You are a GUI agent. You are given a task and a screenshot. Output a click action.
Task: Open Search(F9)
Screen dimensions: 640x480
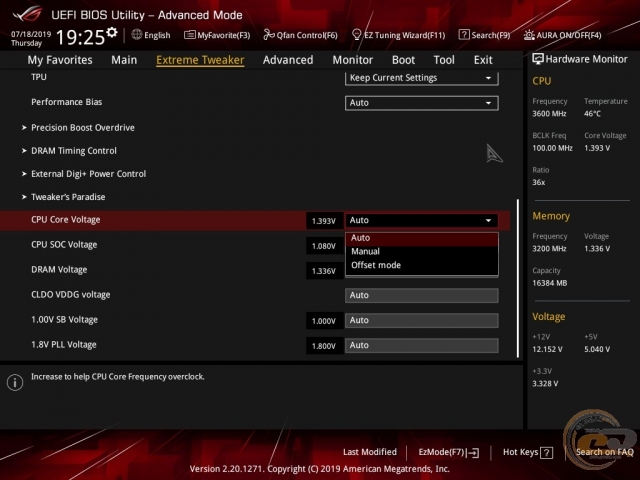pos(484,35)
